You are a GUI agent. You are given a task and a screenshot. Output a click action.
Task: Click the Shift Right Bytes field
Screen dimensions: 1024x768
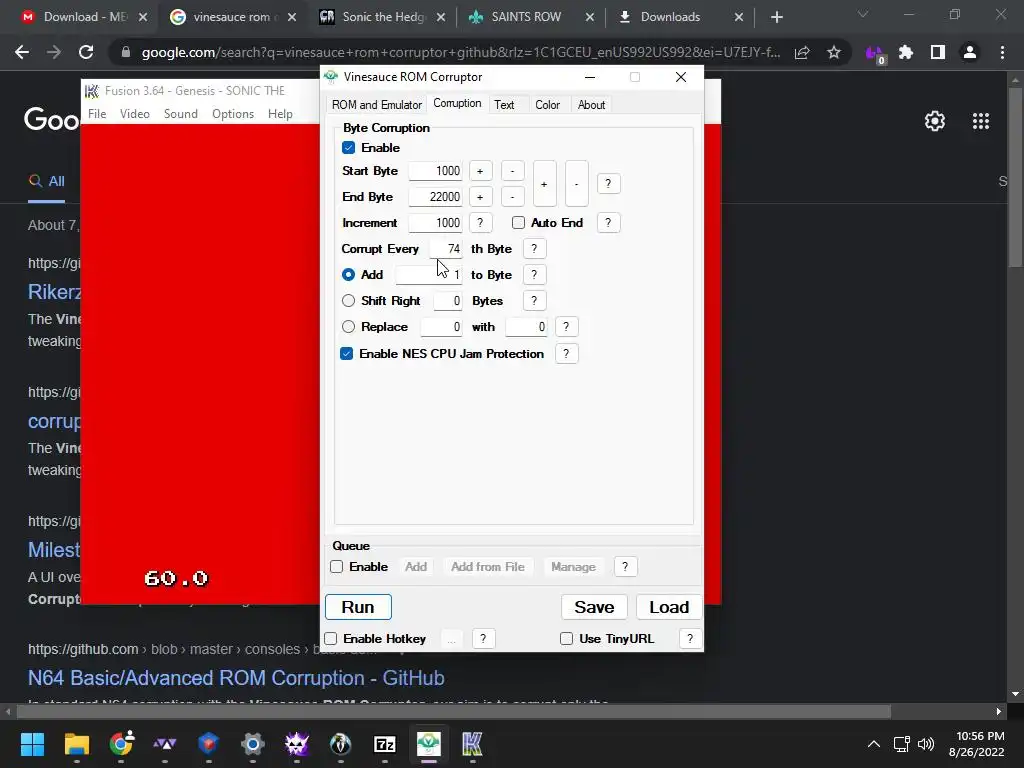tap(447, 302)
